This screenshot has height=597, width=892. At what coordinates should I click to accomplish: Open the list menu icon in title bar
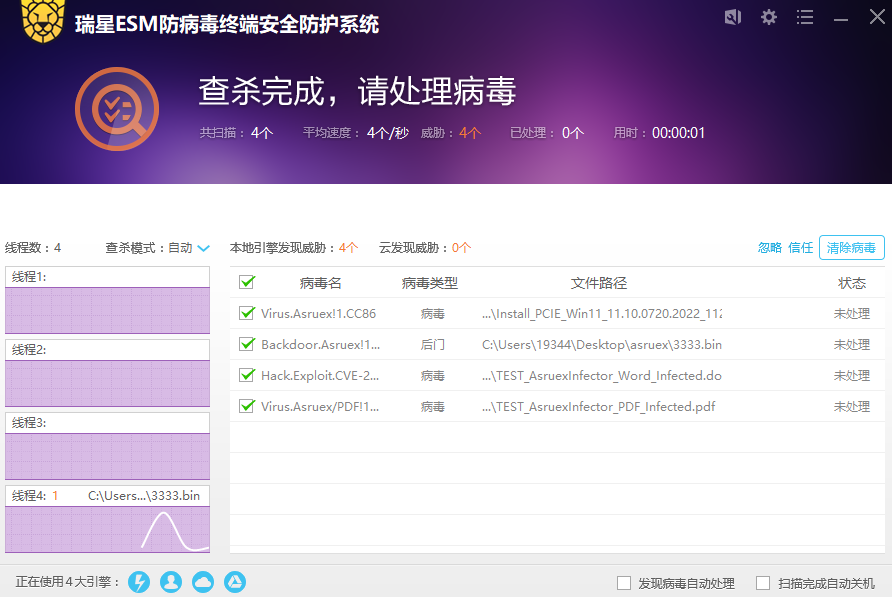(x=804, y=17)
